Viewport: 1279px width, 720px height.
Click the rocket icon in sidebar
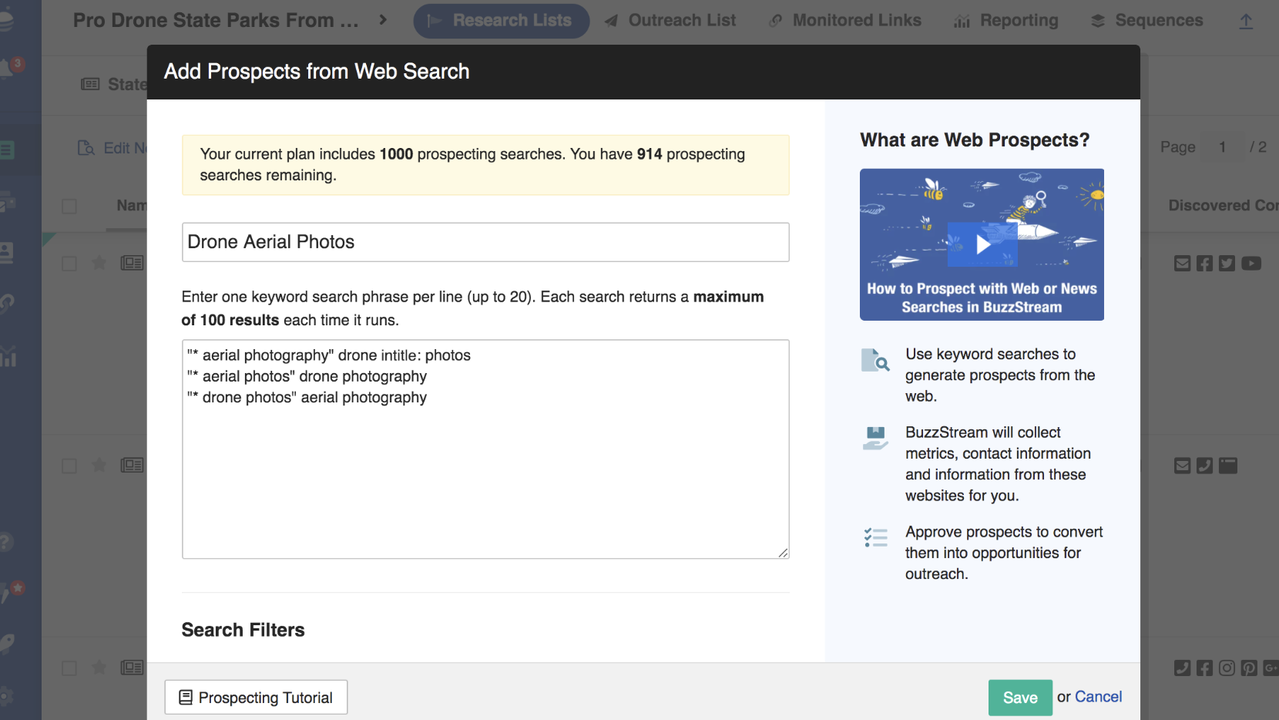(x=7, y=645)
